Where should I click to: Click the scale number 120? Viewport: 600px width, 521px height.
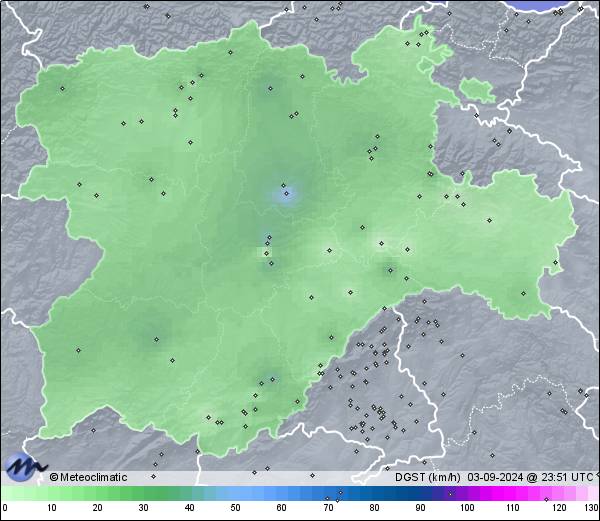[x=559, y=508]
